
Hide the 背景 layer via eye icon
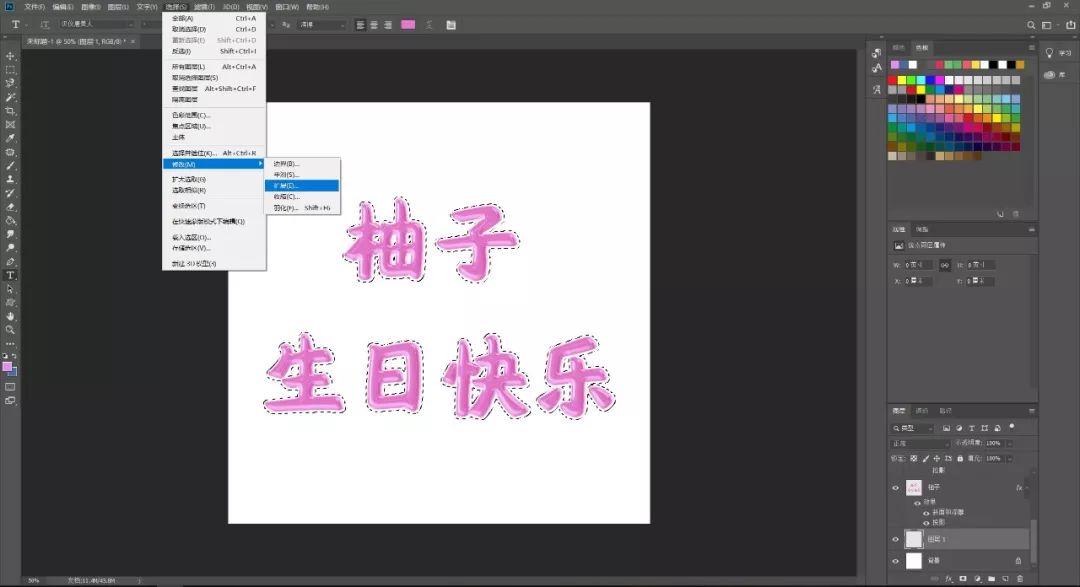tap(896, 561)
